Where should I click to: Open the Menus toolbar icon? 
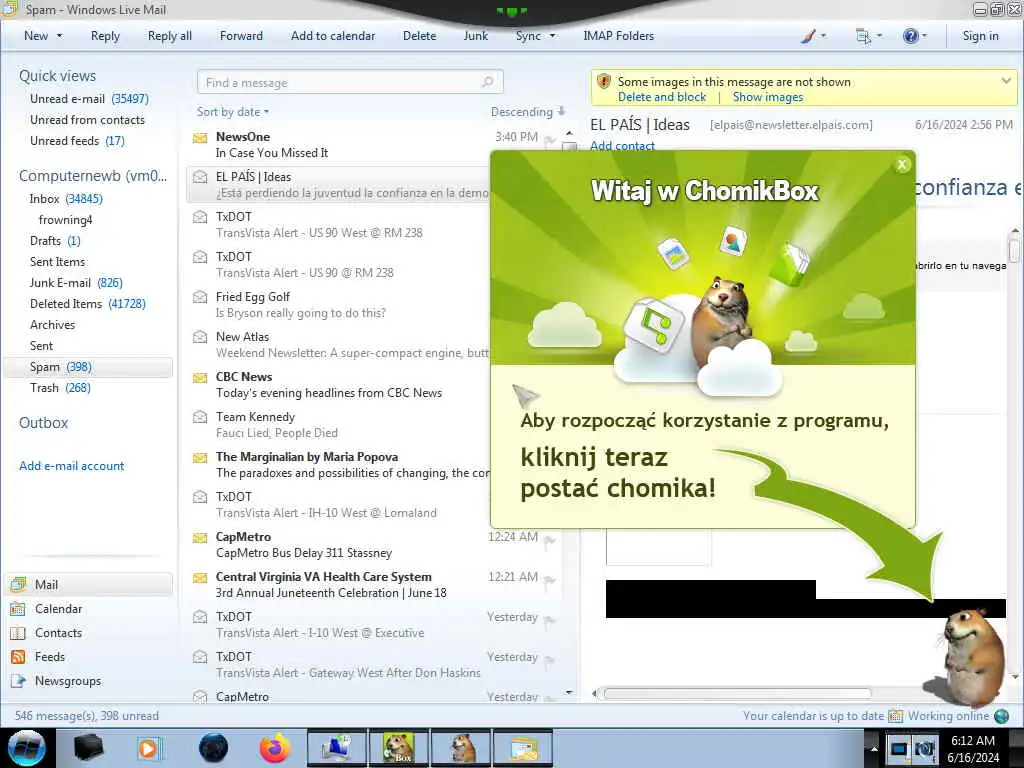tap(863, 37)
